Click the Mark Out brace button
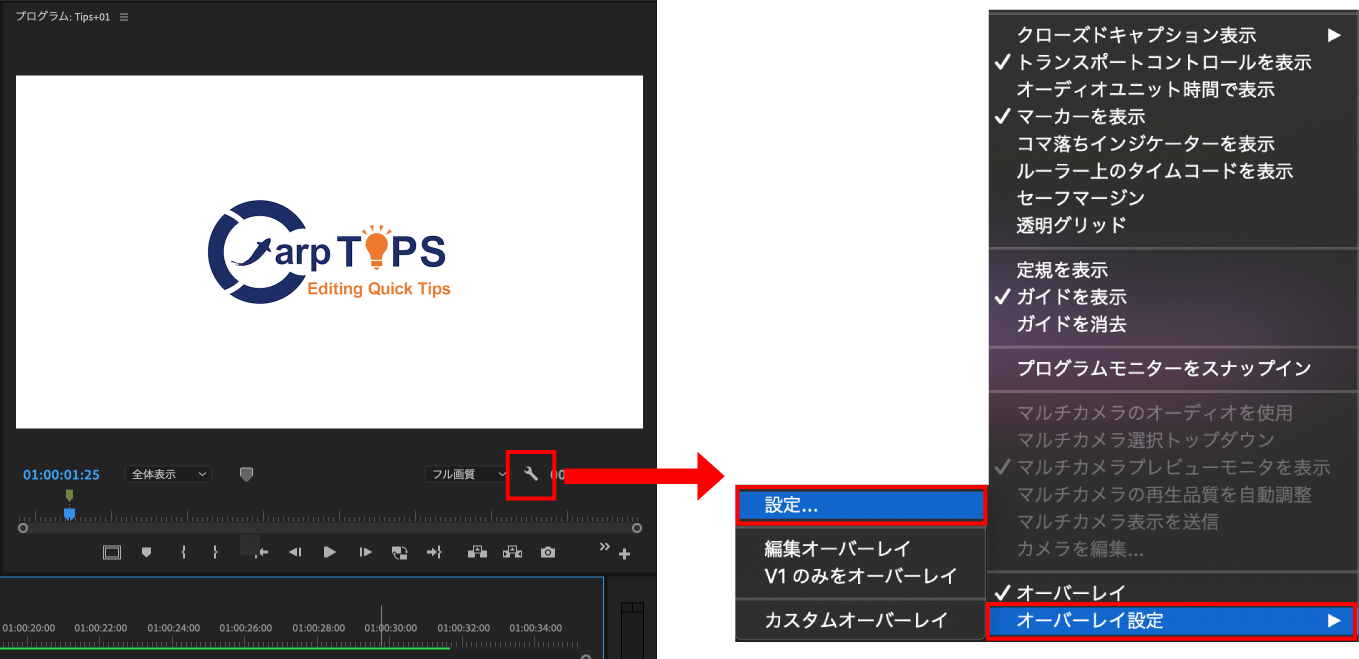This screenshot has height=659, width=1359. pos(215,552)
